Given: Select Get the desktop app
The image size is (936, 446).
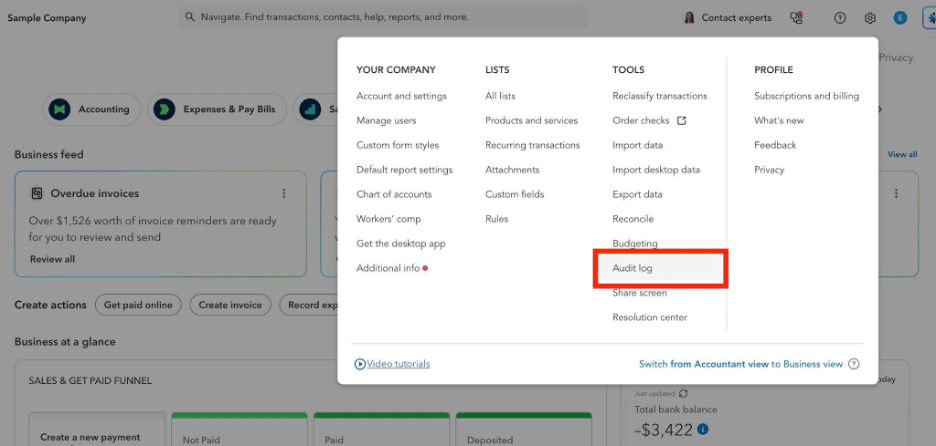Looking at the screenshot, I should pyautogui.click(x=401, y=244).
